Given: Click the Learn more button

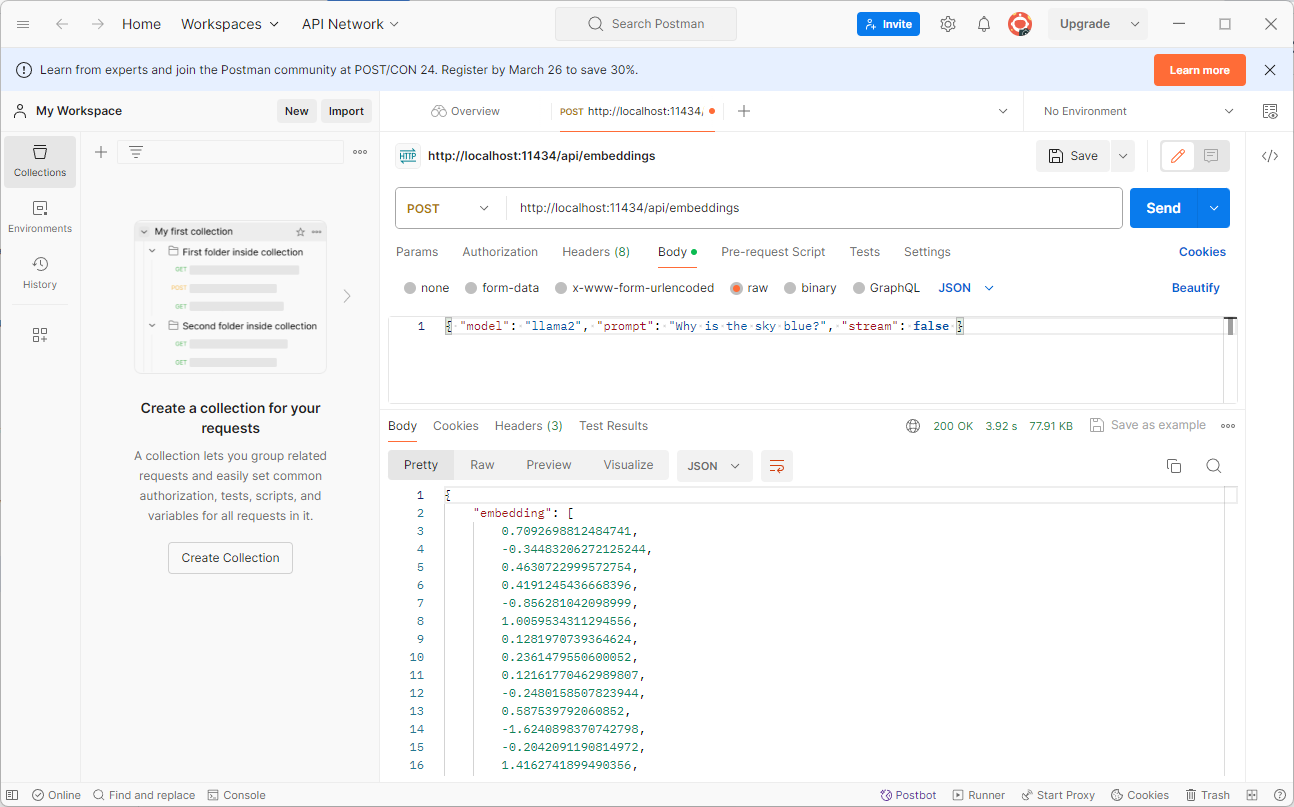Looking at the screenshot, I should point(1200,70).
